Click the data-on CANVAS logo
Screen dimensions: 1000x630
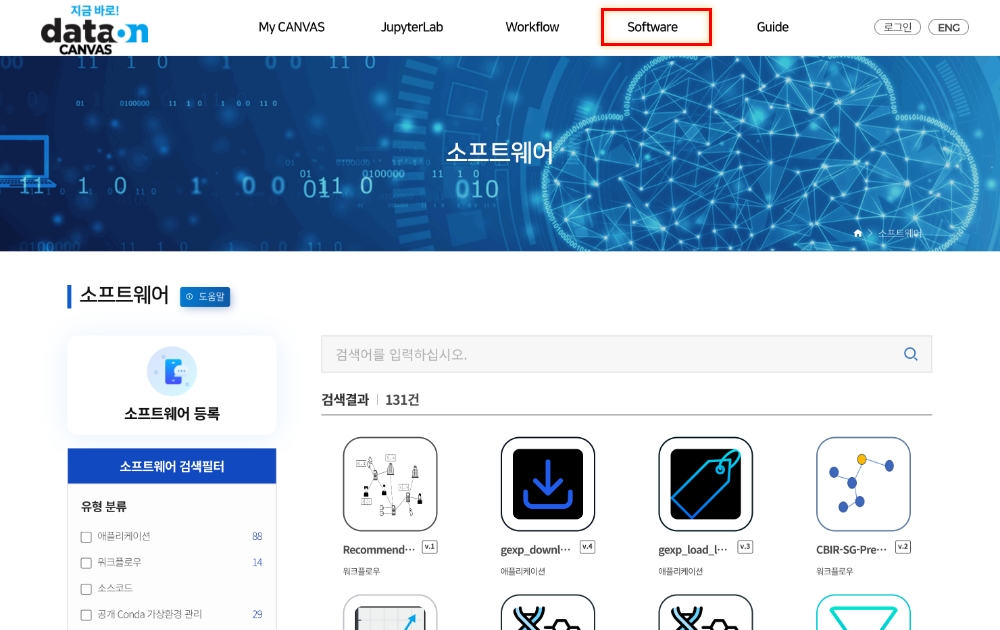point(94,30)
